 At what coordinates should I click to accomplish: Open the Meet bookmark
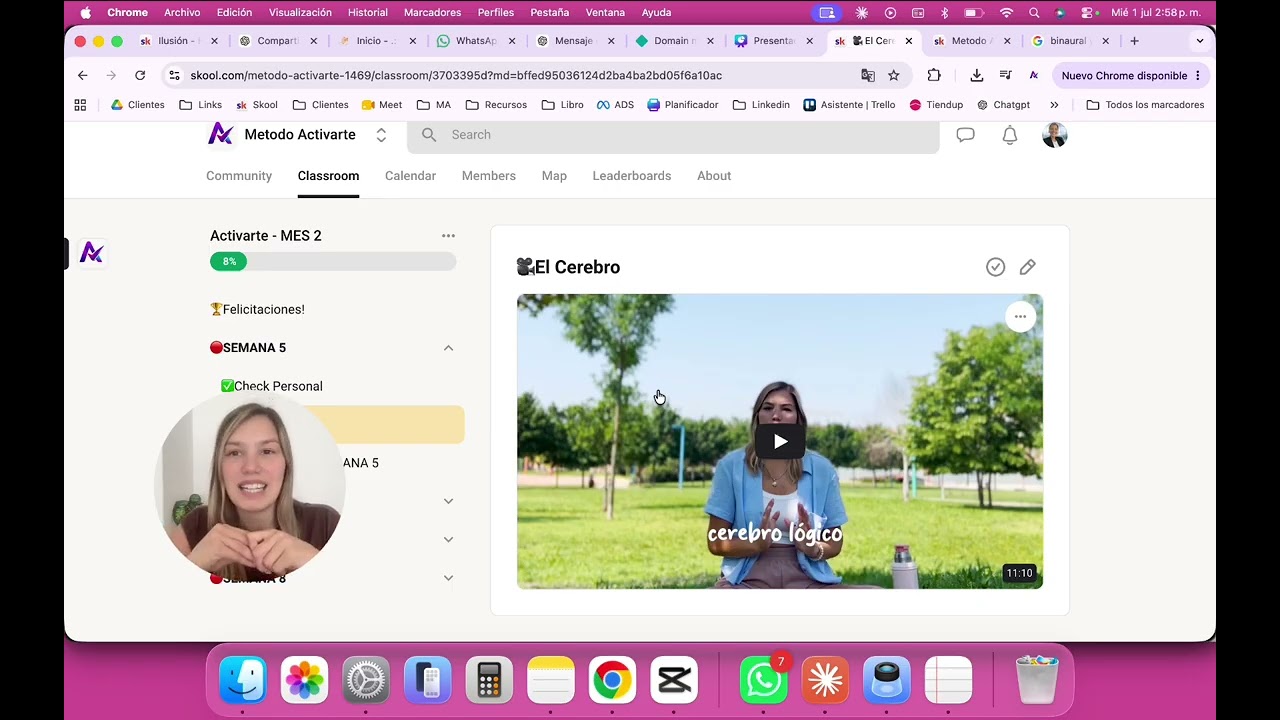click(x=382, y=105)
